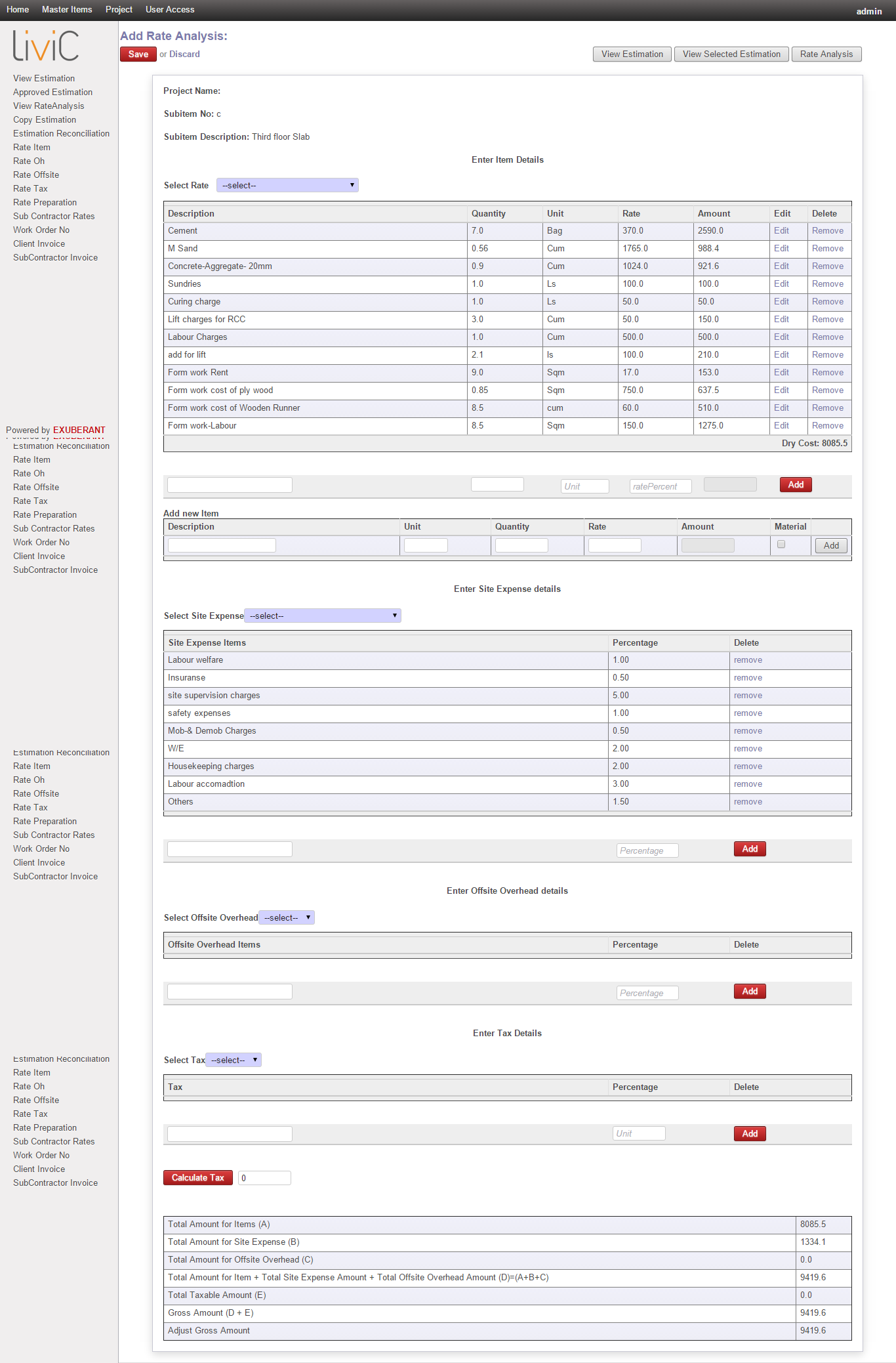Remove Insuranse site expense
Image resolution: width=896 pixels, height=1363 pixels.
pos(748,677)
